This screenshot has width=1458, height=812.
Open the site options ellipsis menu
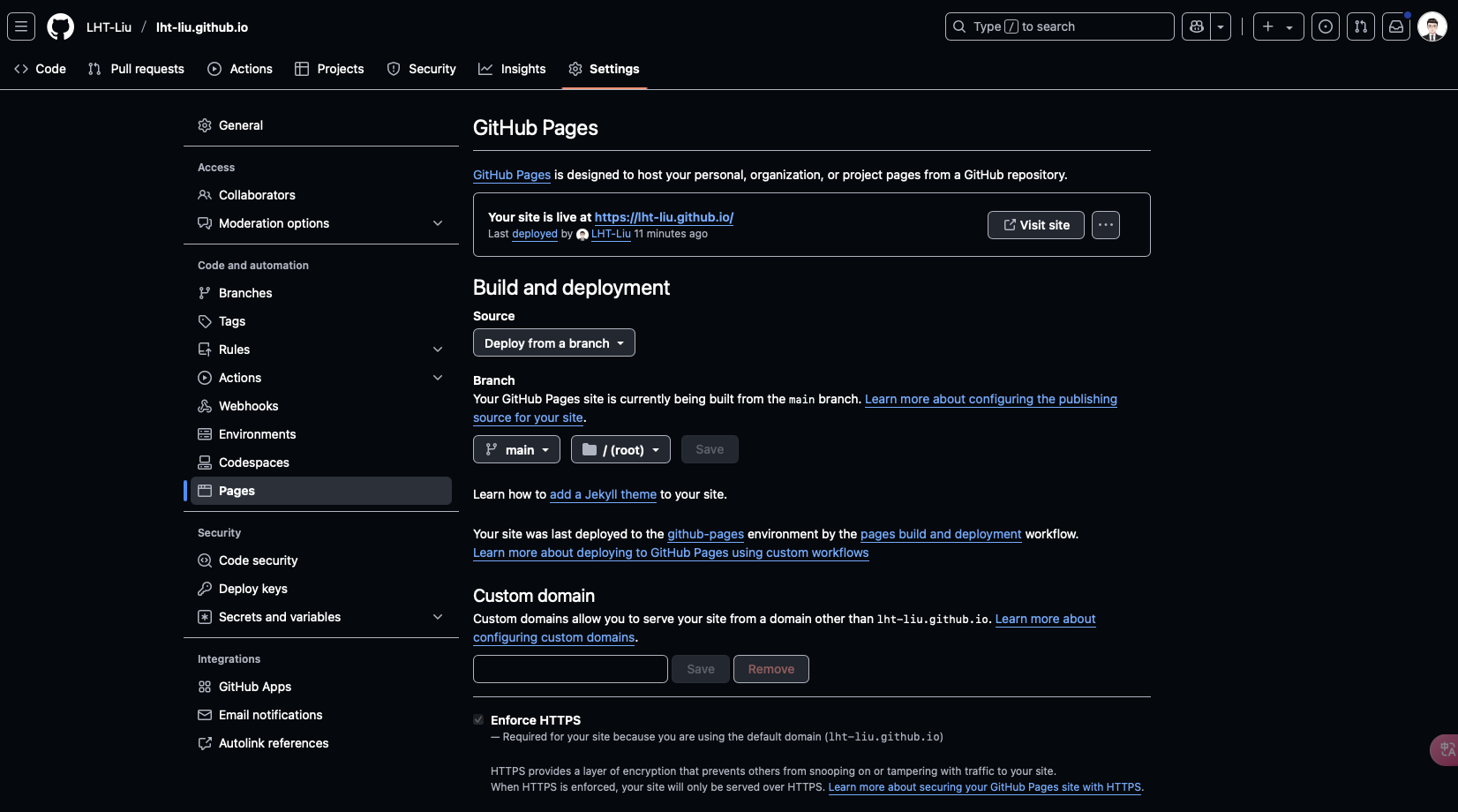click(1106, 225)
